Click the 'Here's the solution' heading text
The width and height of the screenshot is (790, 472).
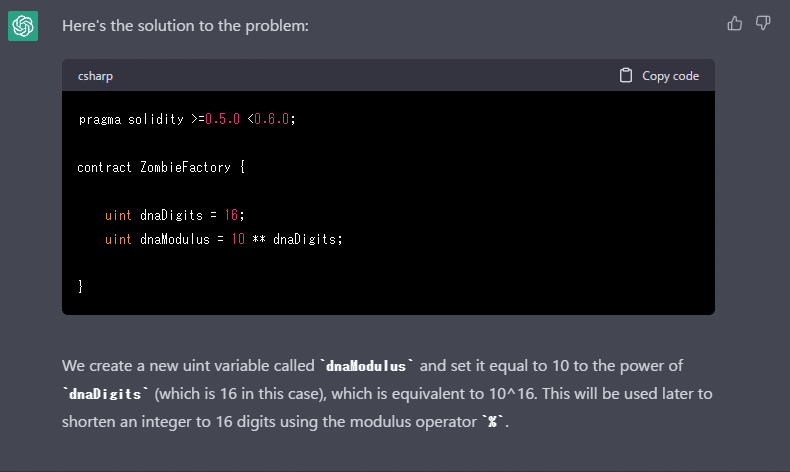click(x=185, y=25)
